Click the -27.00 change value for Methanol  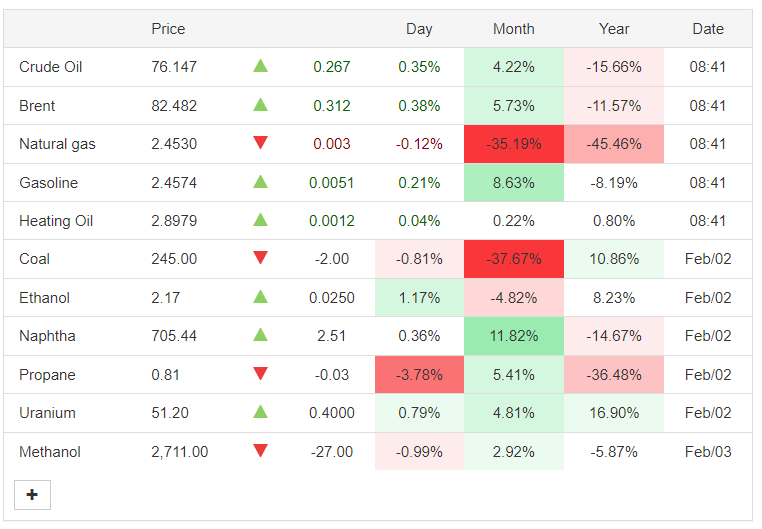coord(331,452)
